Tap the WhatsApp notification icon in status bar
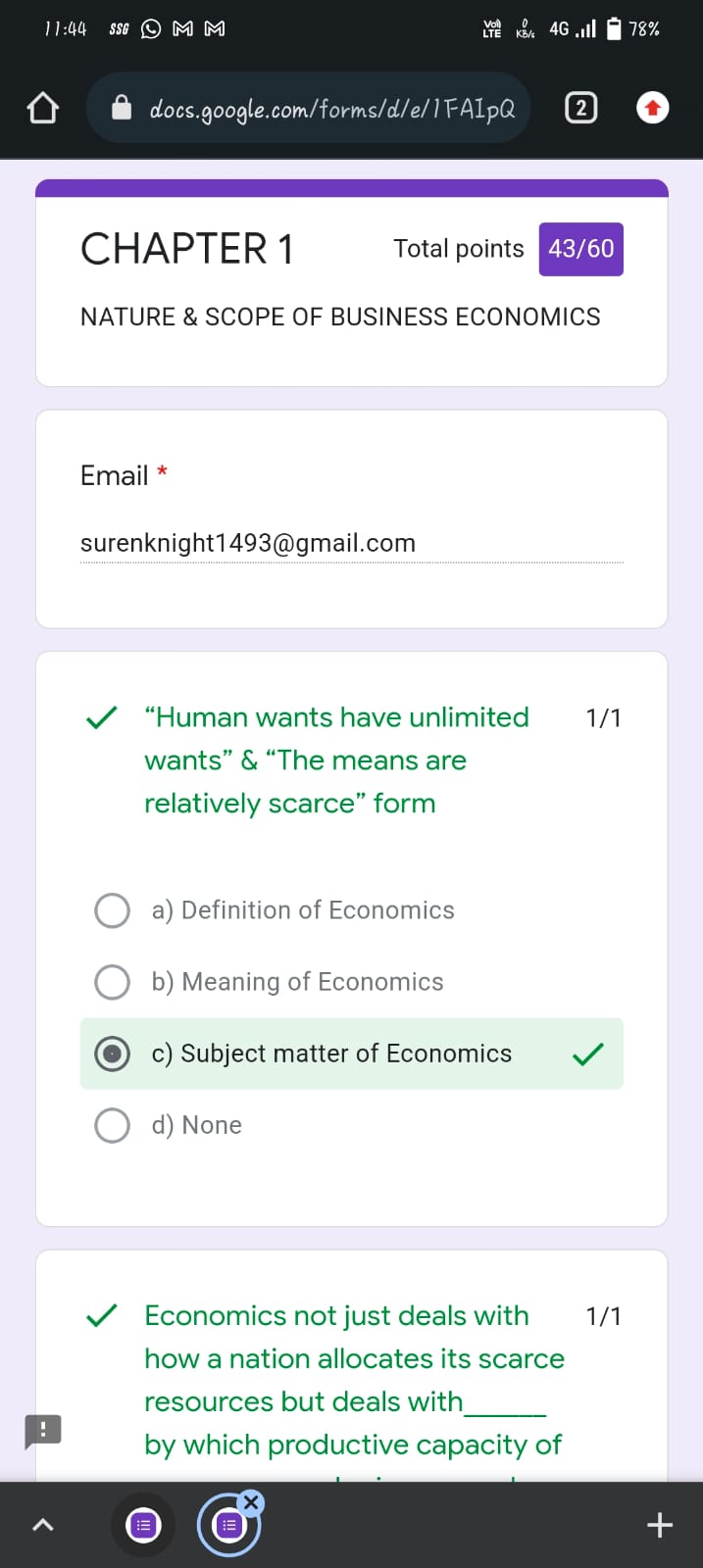Viewport: 703px width, 1568px height. (x=151, y=29)
